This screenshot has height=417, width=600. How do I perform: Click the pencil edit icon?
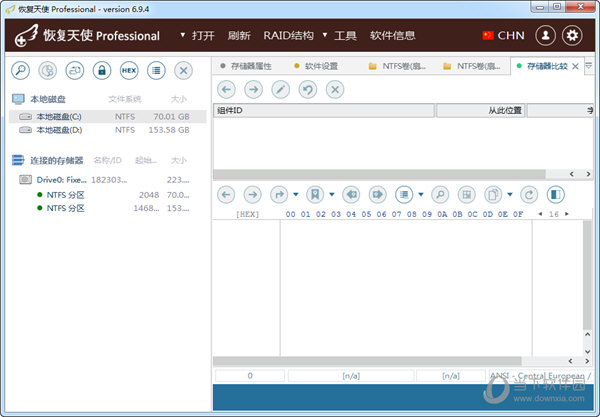tap(280, 90)
